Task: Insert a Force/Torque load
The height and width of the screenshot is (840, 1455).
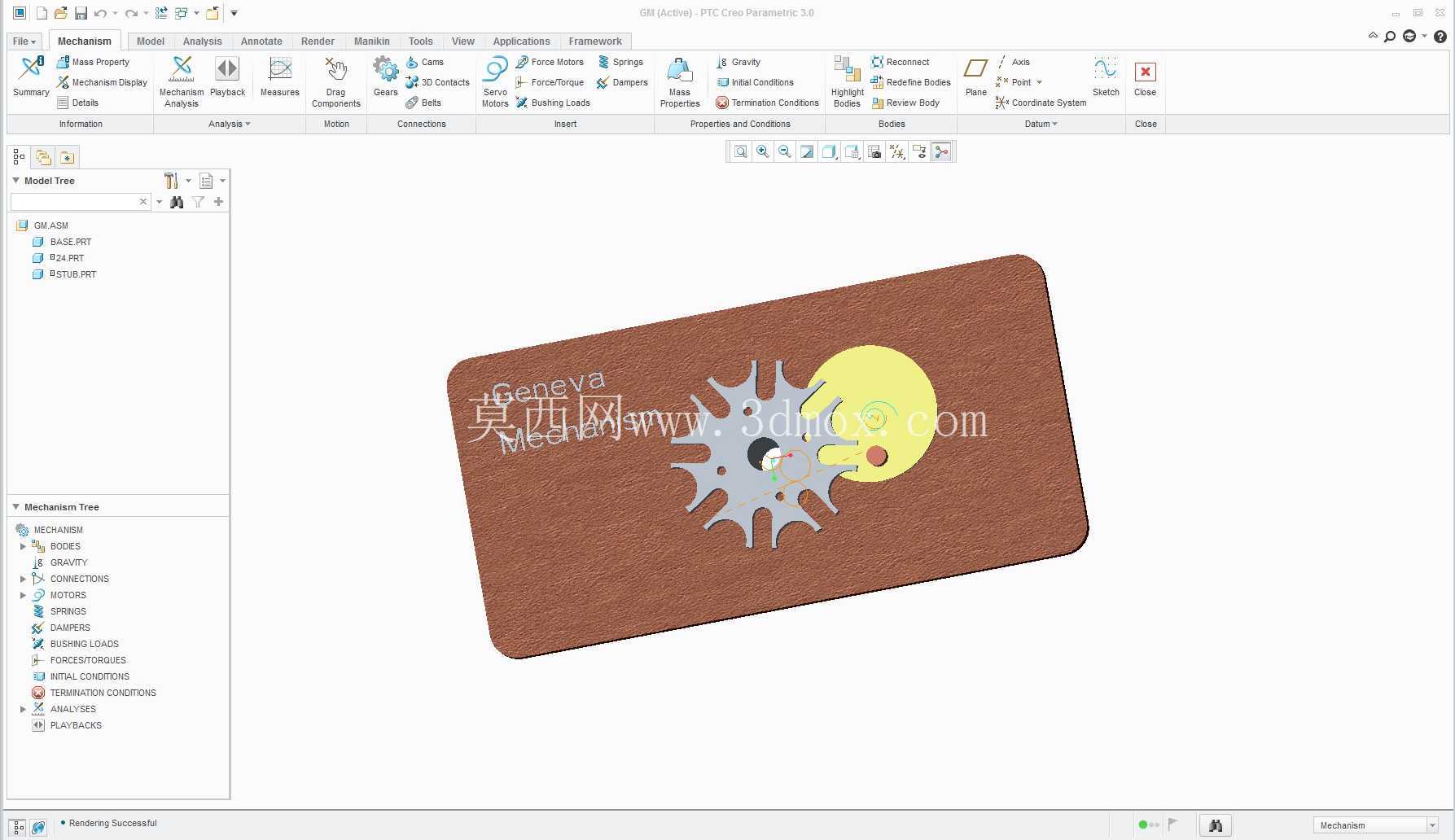Action: [550, 82]
